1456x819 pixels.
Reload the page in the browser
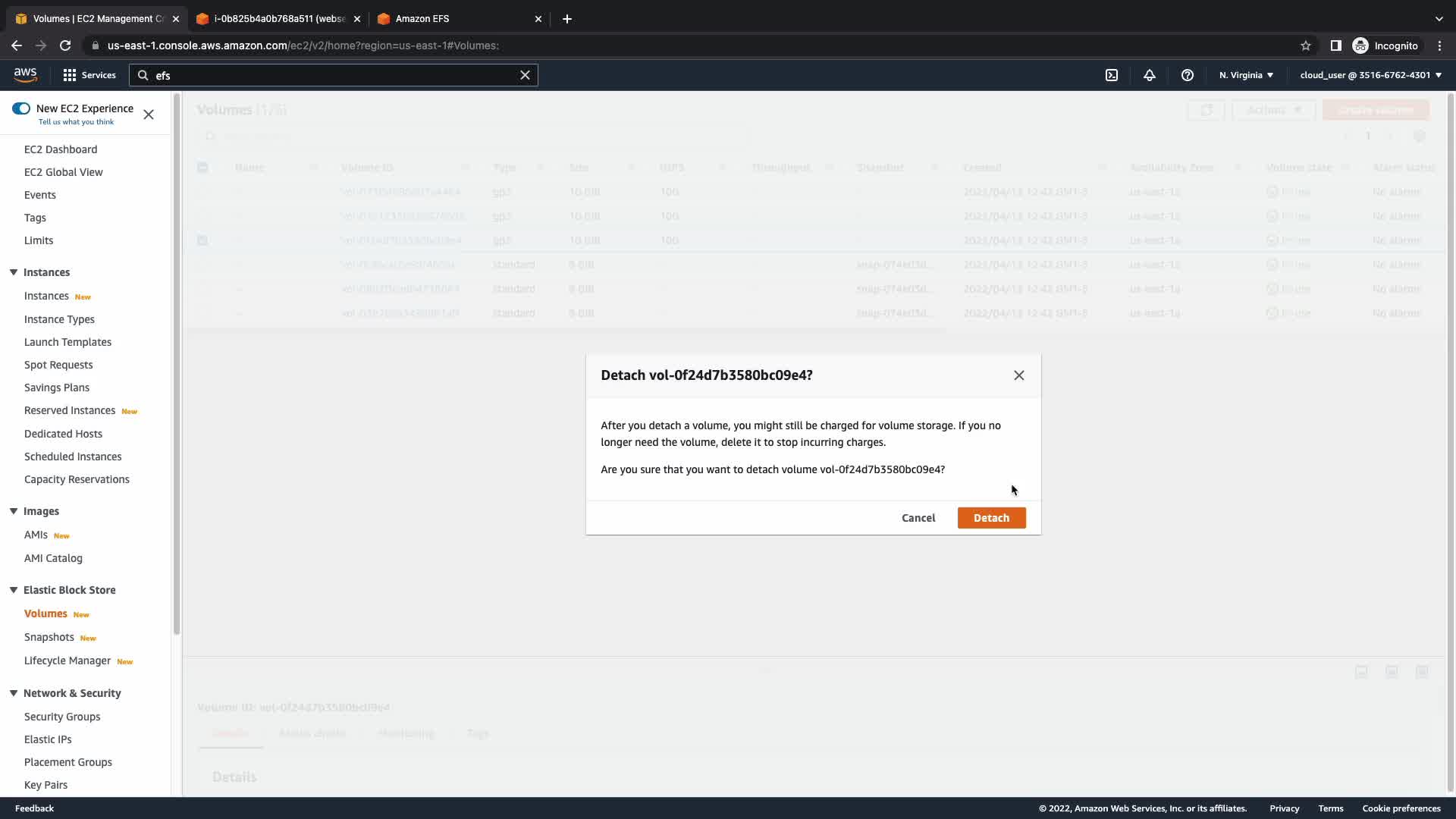[x=65, y=45]
